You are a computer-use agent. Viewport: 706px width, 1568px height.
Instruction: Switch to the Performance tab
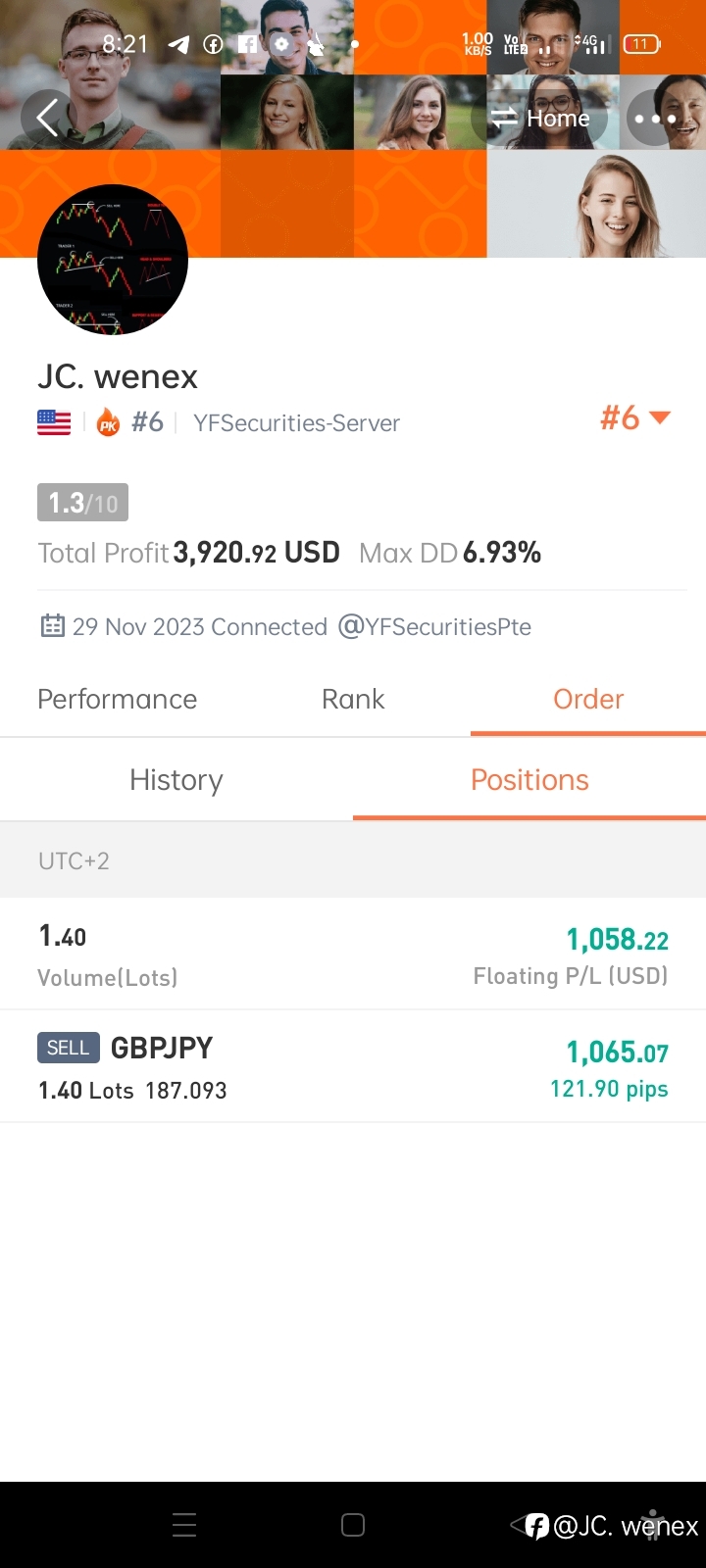tap(118, 699)
